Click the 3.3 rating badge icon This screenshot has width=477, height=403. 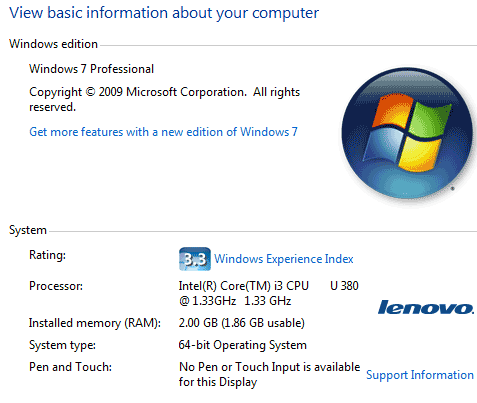195,259
